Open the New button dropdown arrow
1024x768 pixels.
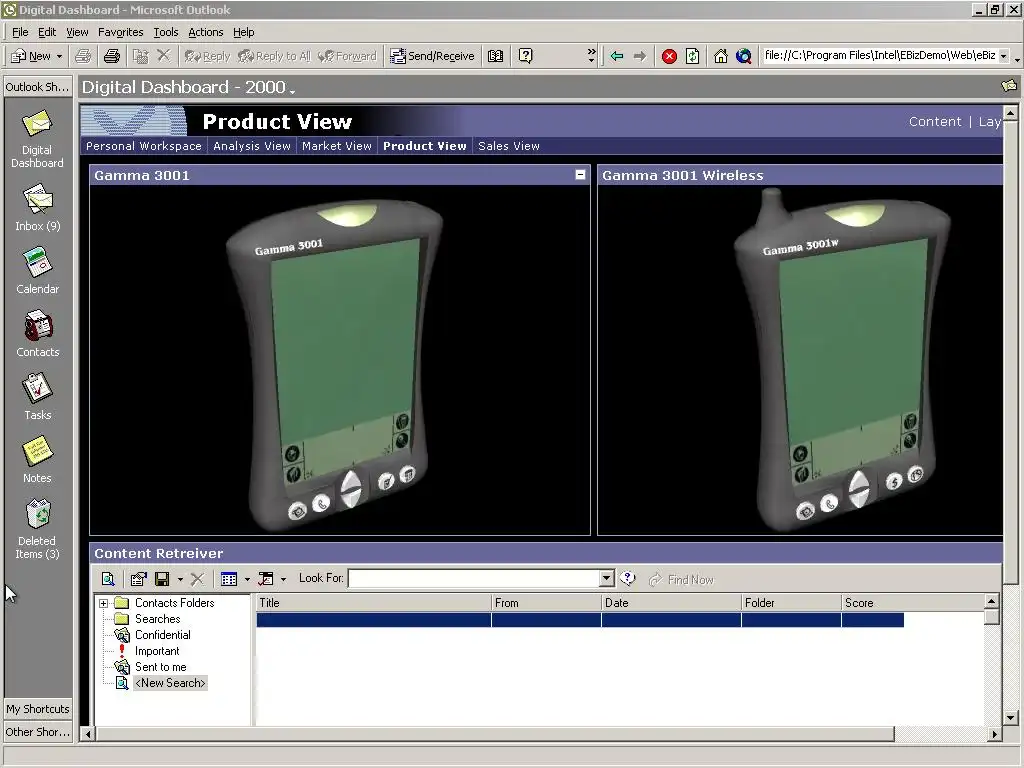[x=59, y=56]
